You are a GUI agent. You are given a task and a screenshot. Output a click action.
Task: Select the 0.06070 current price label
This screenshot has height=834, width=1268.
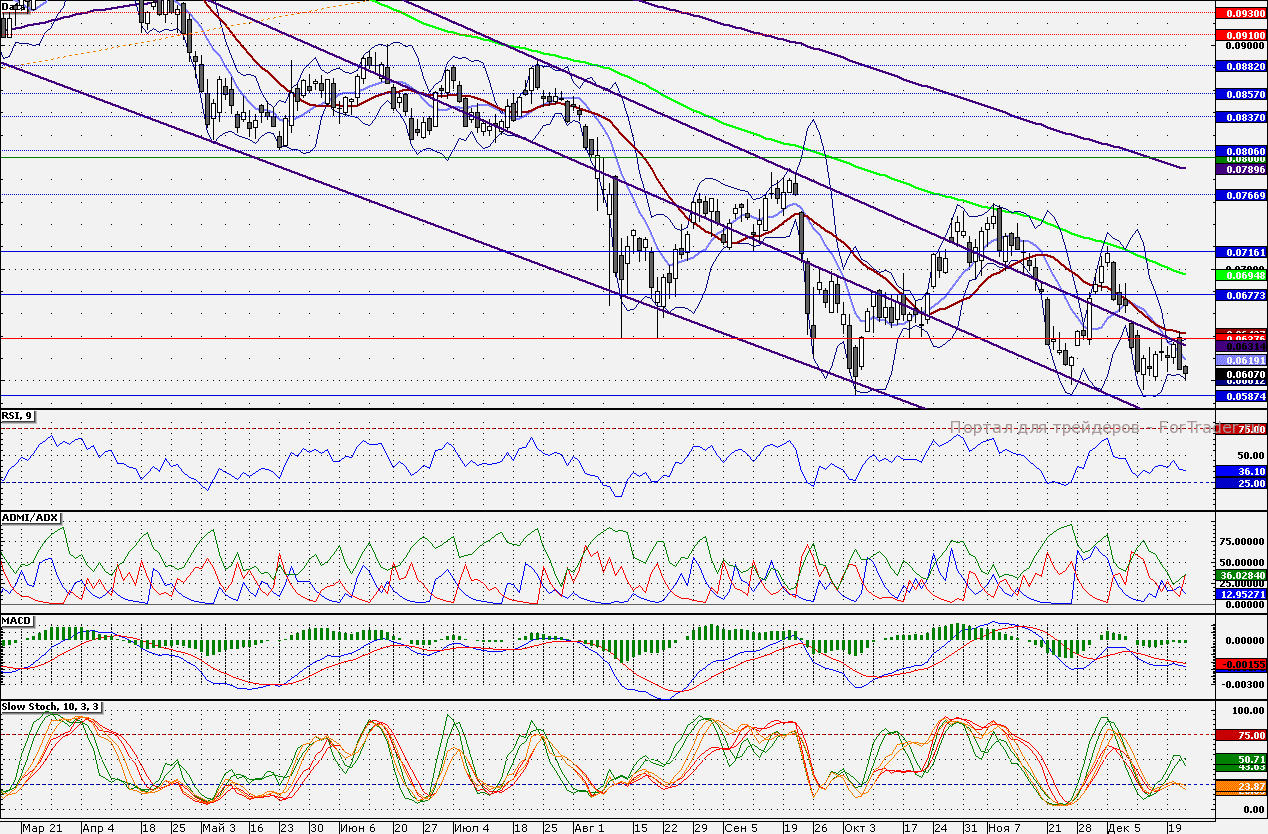pos(1240,374)
